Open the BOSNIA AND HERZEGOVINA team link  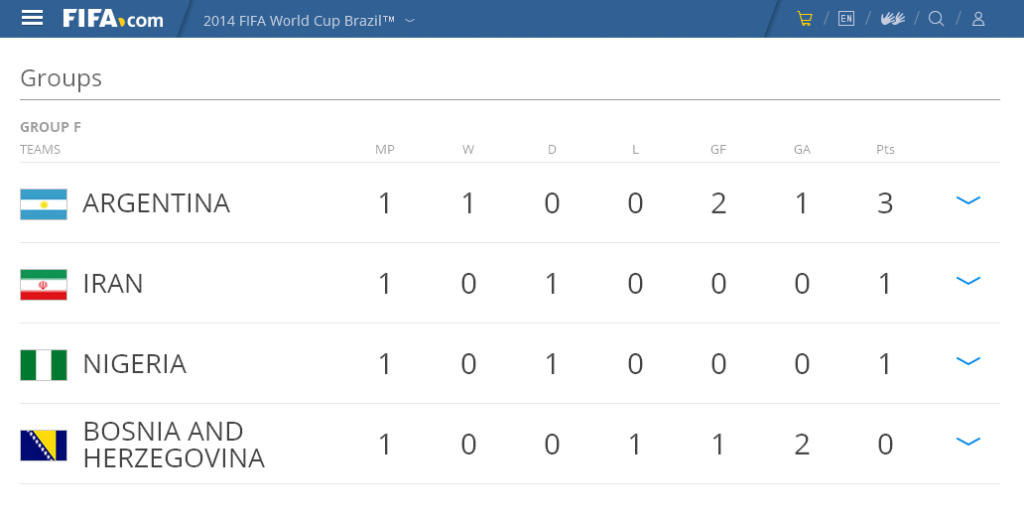tap(174, 445)
